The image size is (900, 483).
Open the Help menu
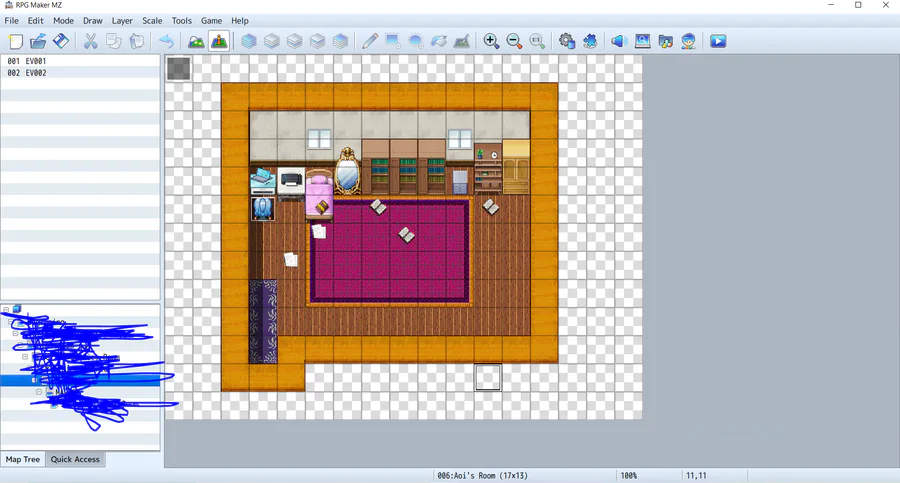pos(240,21)
